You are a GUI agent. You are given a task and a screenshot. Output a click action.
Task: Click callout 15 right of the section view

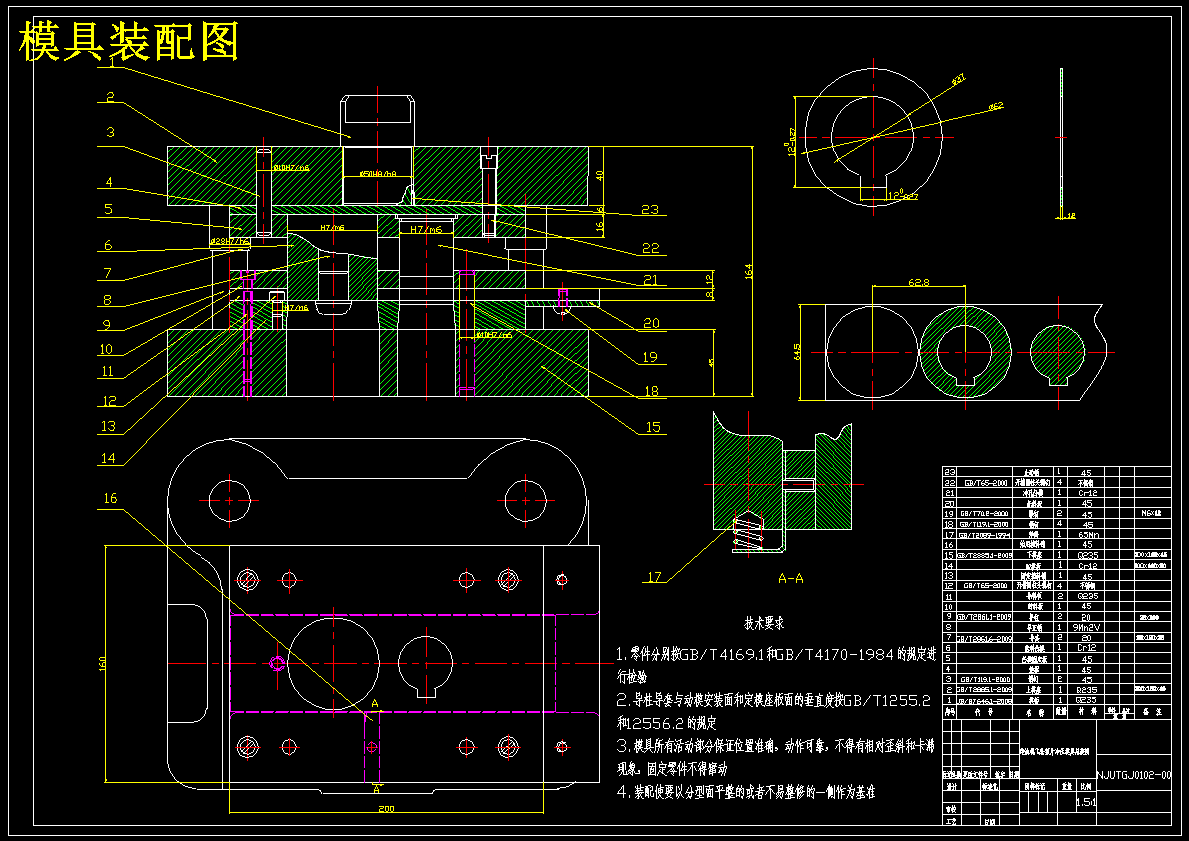point(653,427)
